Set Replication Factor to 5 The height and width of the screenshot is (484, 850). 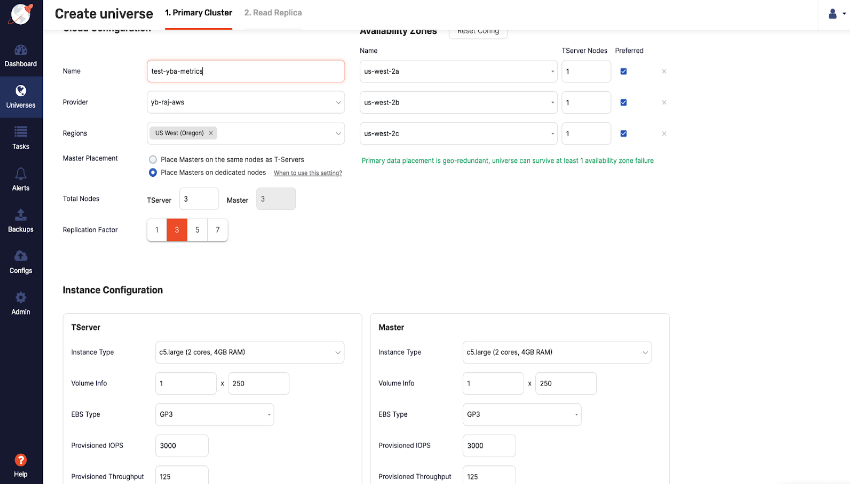point(197,230)
